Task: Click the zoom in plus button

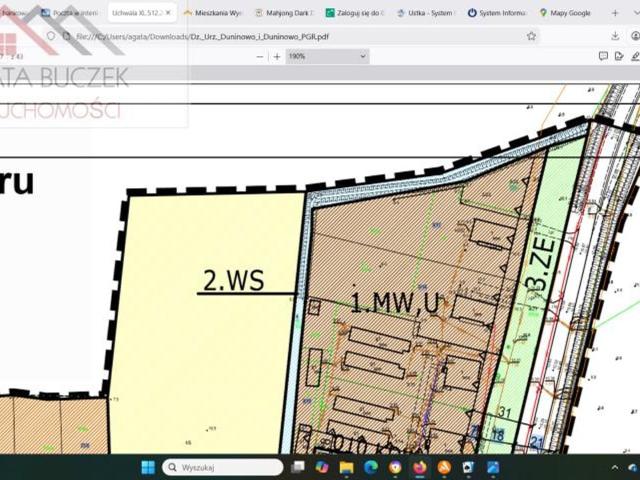Action: pyautogui.click(x=276, y=57)
